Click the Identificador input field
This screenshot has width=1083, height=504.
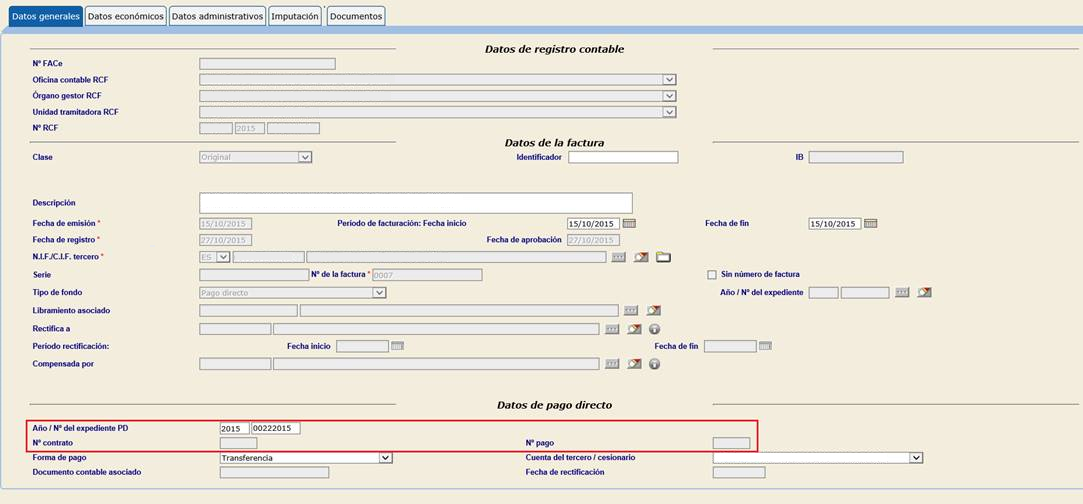(623, 157)
